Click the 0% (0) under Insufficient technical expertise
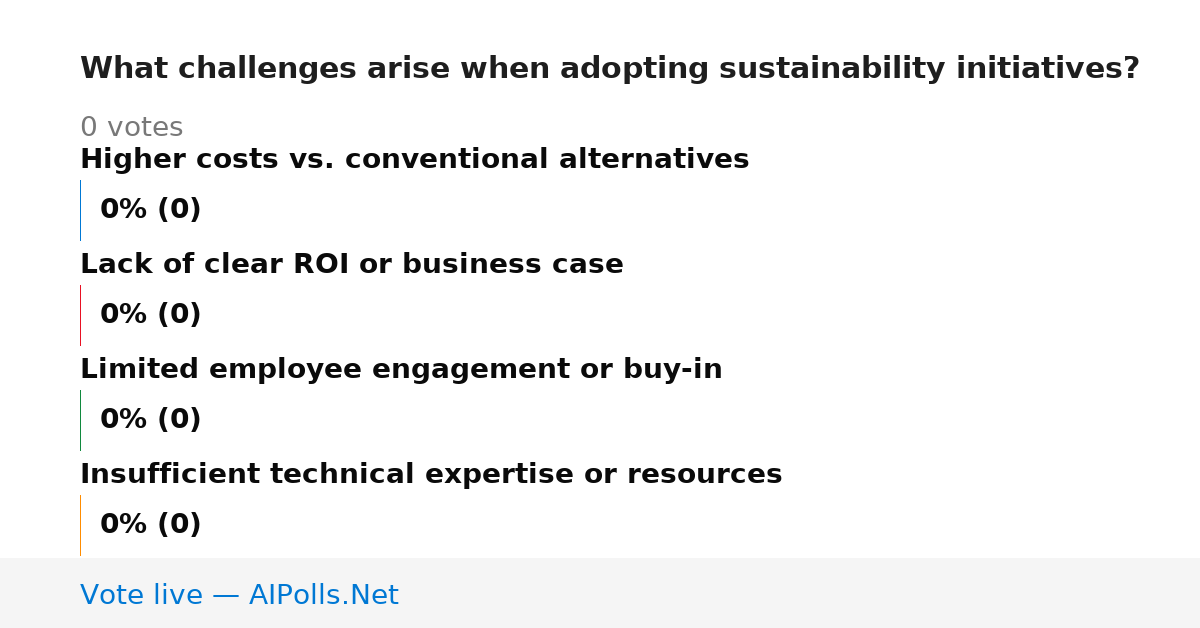 tap(150, 525)
